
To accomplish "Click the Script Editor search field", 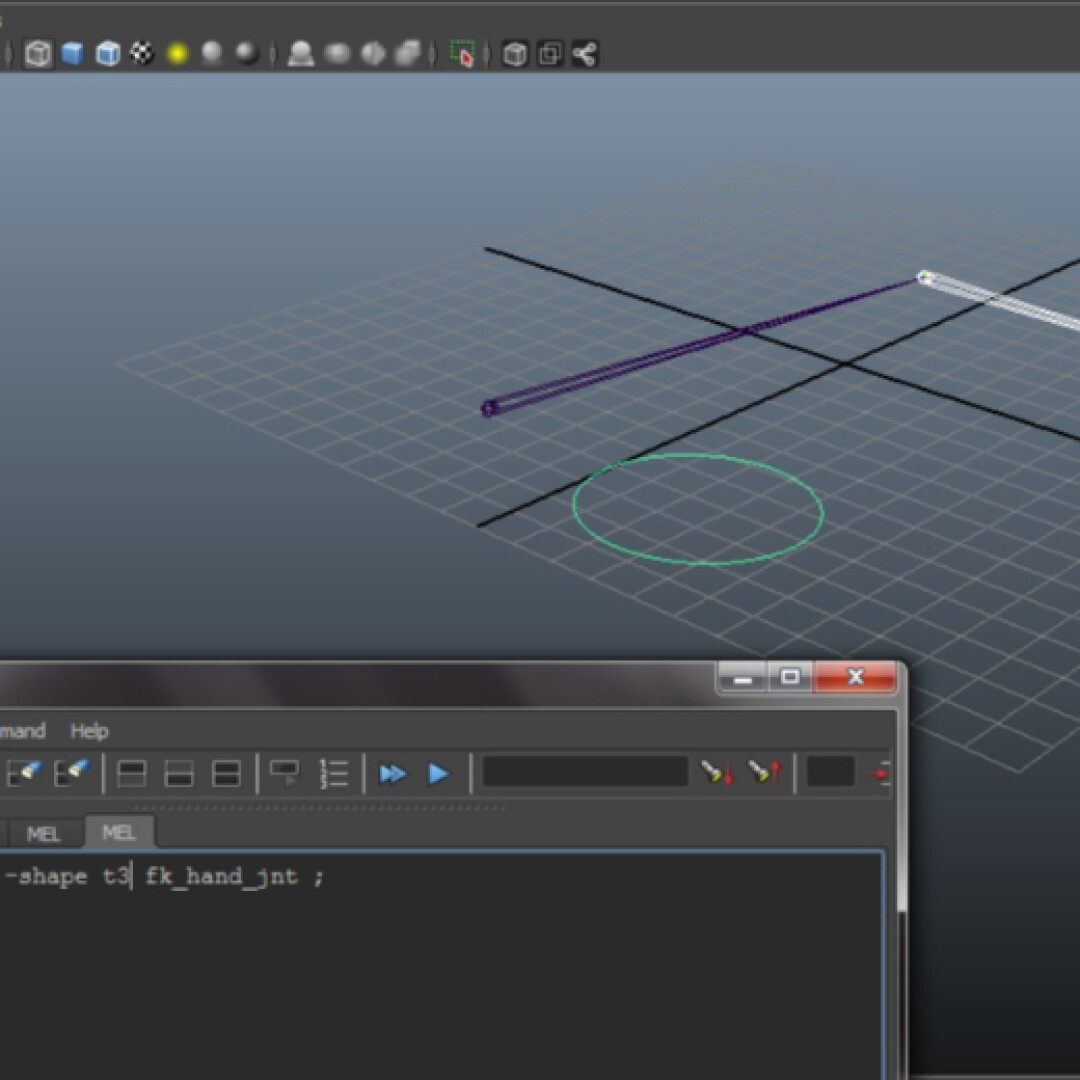I will [585, 772].
